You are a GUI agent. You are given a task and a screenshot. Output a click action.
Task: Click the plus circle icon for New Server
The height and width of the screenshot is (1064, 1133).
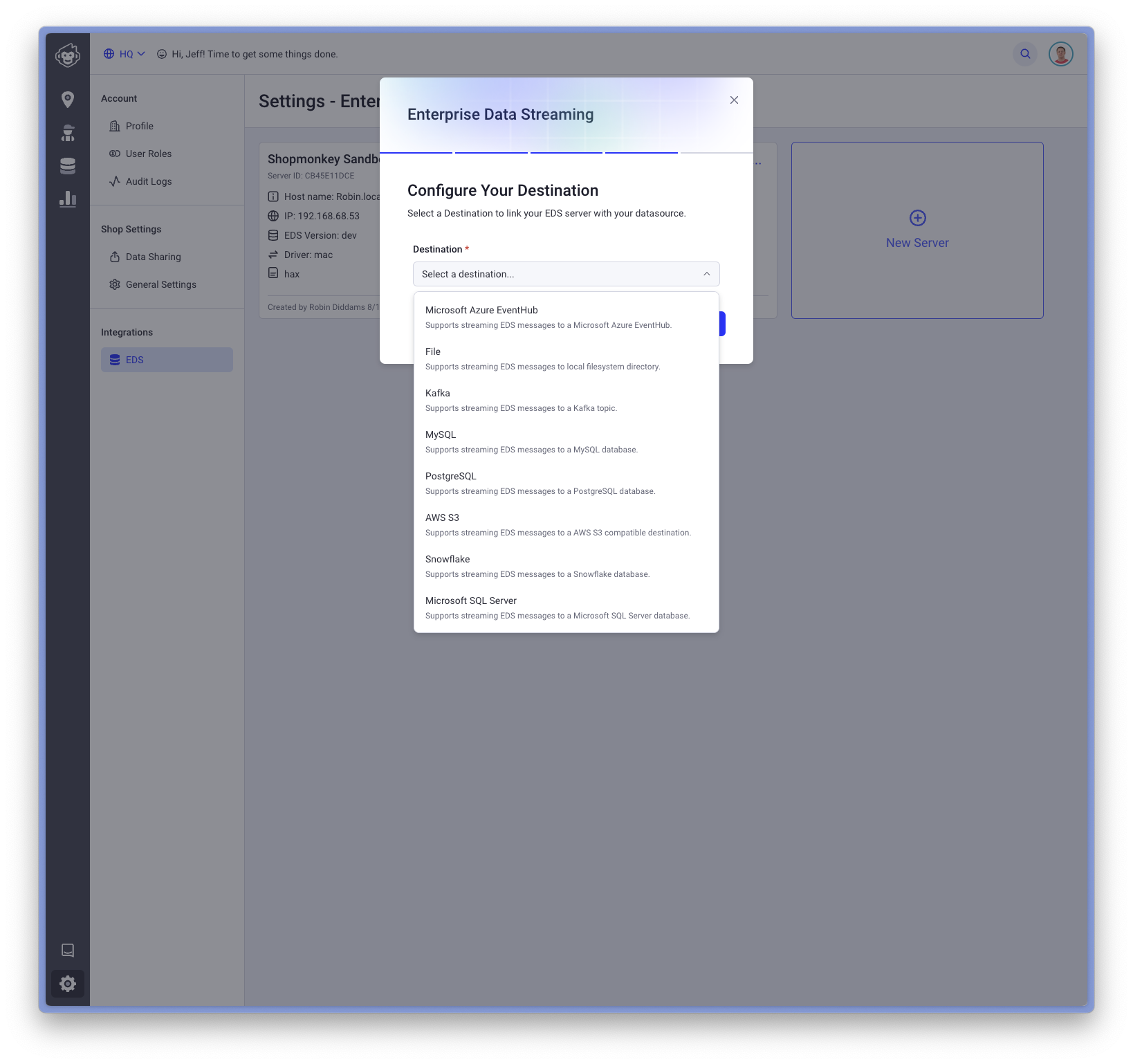(x=917, y=218)
